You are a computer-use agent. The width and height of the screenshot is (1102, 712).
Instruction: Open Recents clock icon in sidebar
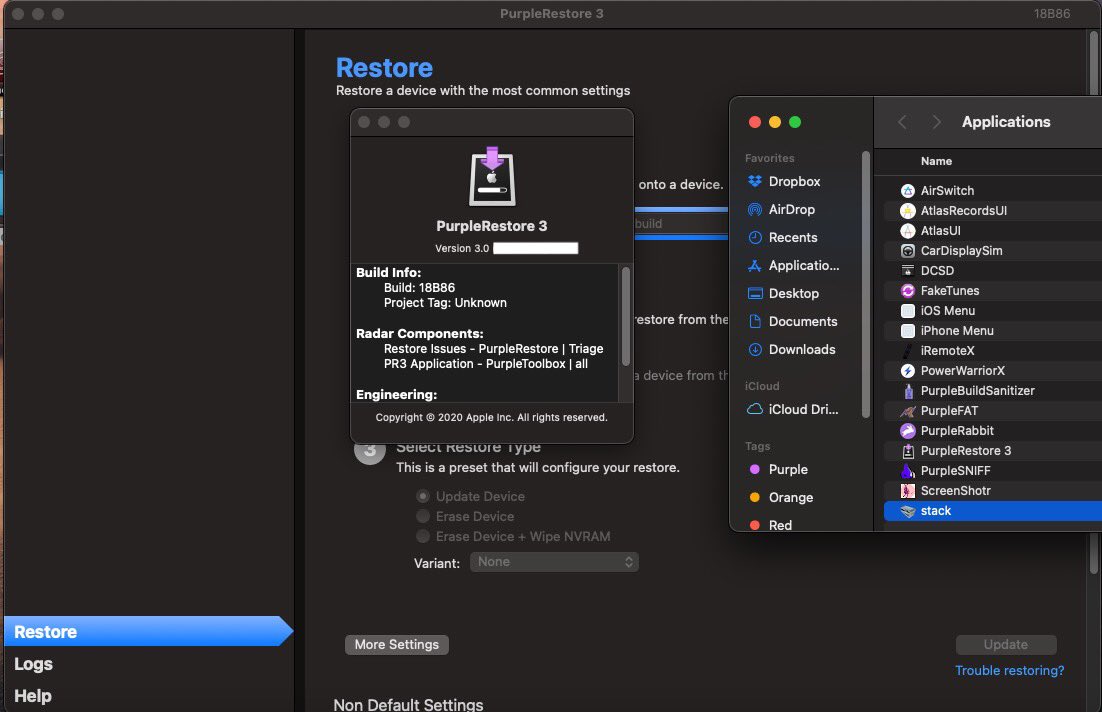(x=755, y=238)
